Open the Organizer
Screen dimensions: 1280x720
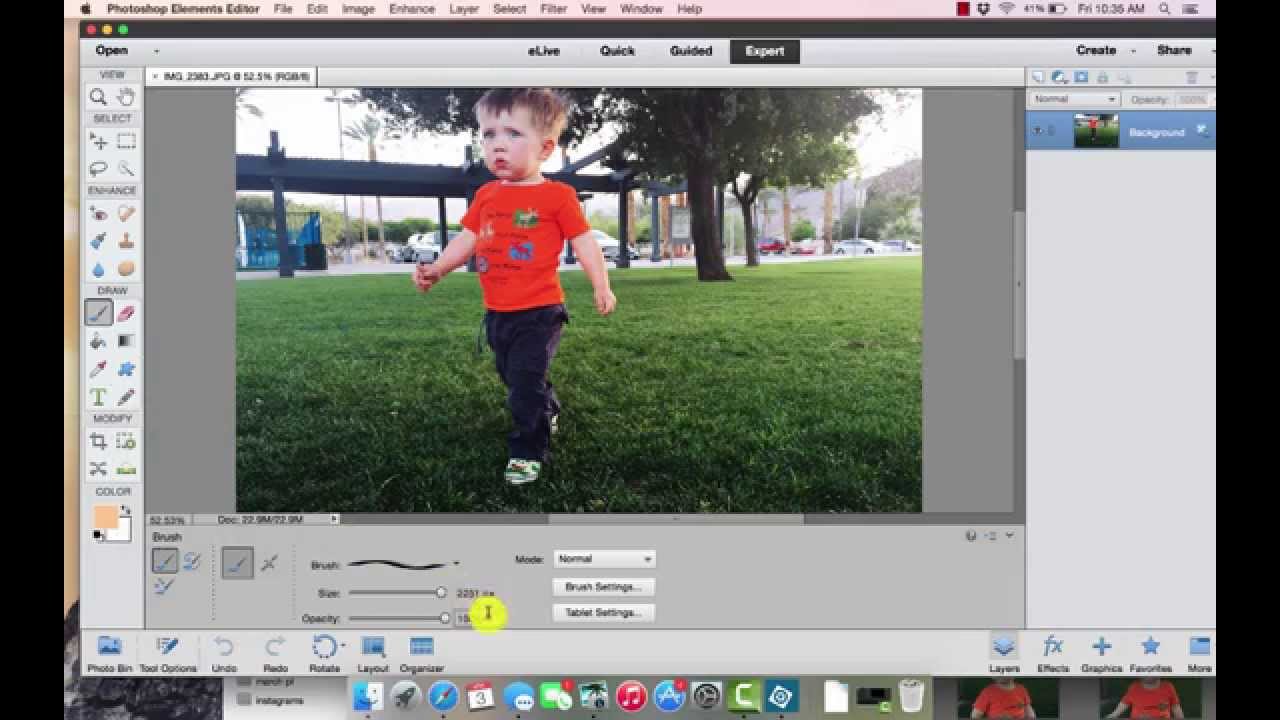[422, 654]
